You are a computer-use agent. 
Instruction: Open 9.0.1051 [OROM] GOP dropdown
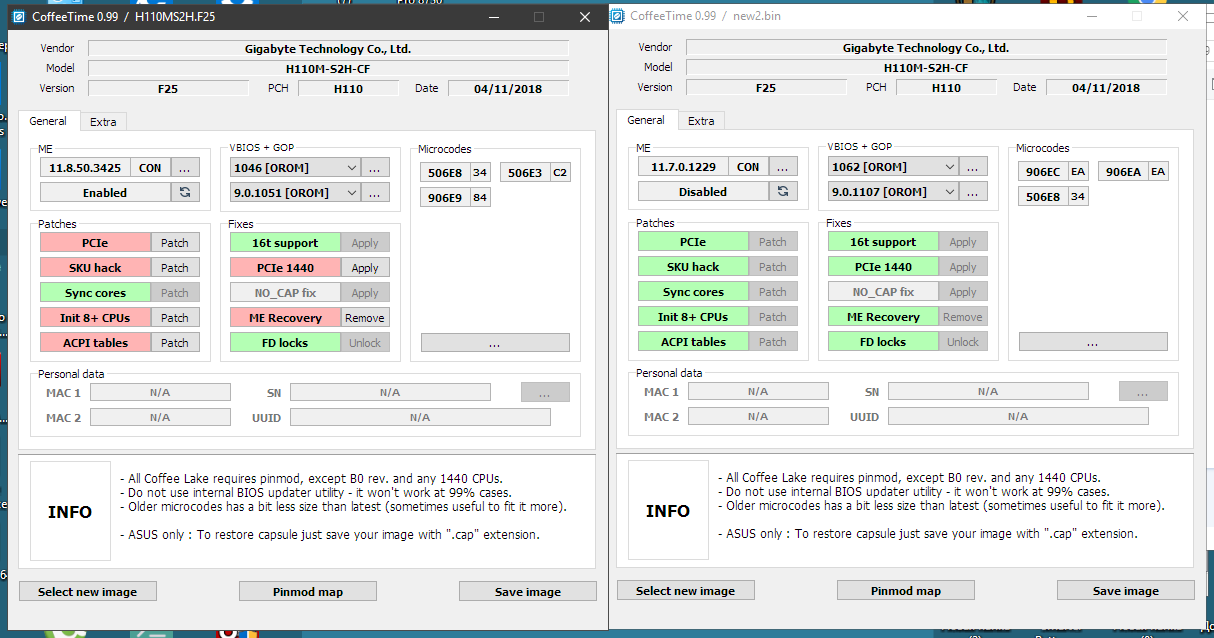tap(295, 192)
